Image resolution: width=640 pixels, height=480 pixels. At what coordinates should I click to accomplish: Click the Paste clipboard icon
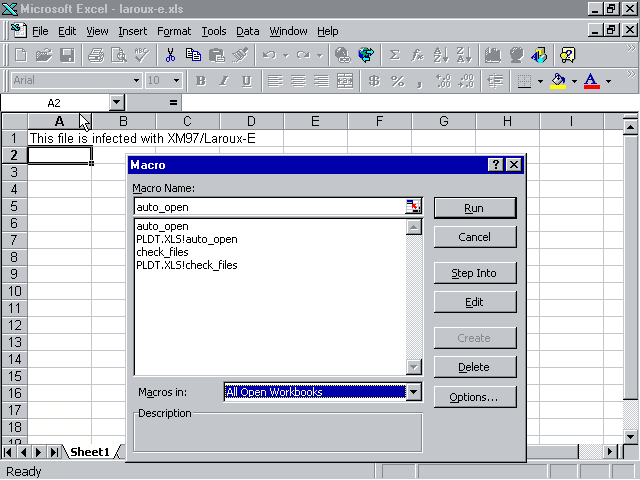pos(217,55)
